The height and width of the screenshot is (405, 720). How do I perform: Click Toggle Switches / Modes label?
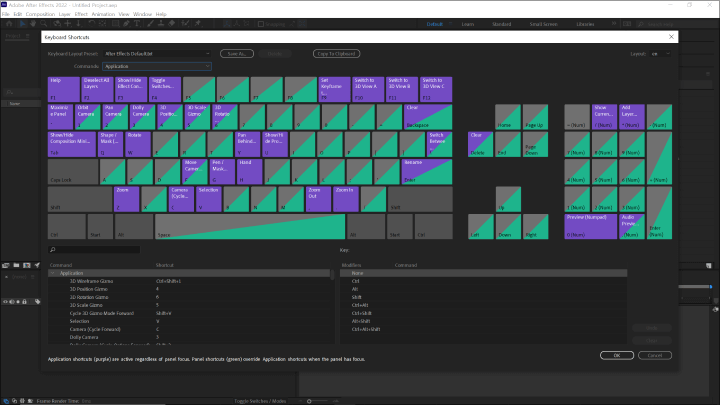260,401
